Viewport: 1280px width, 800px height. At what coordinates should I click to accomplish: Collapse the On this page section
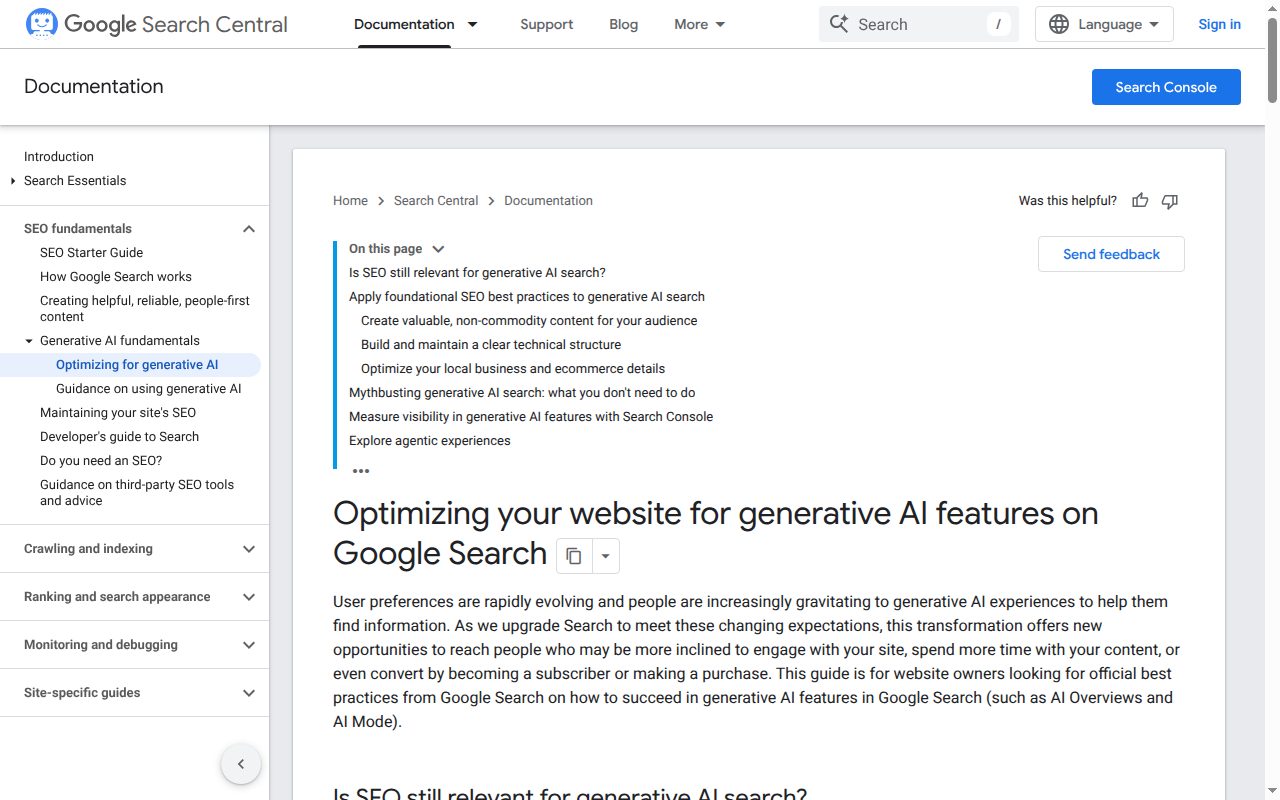(x=438, y=249)
